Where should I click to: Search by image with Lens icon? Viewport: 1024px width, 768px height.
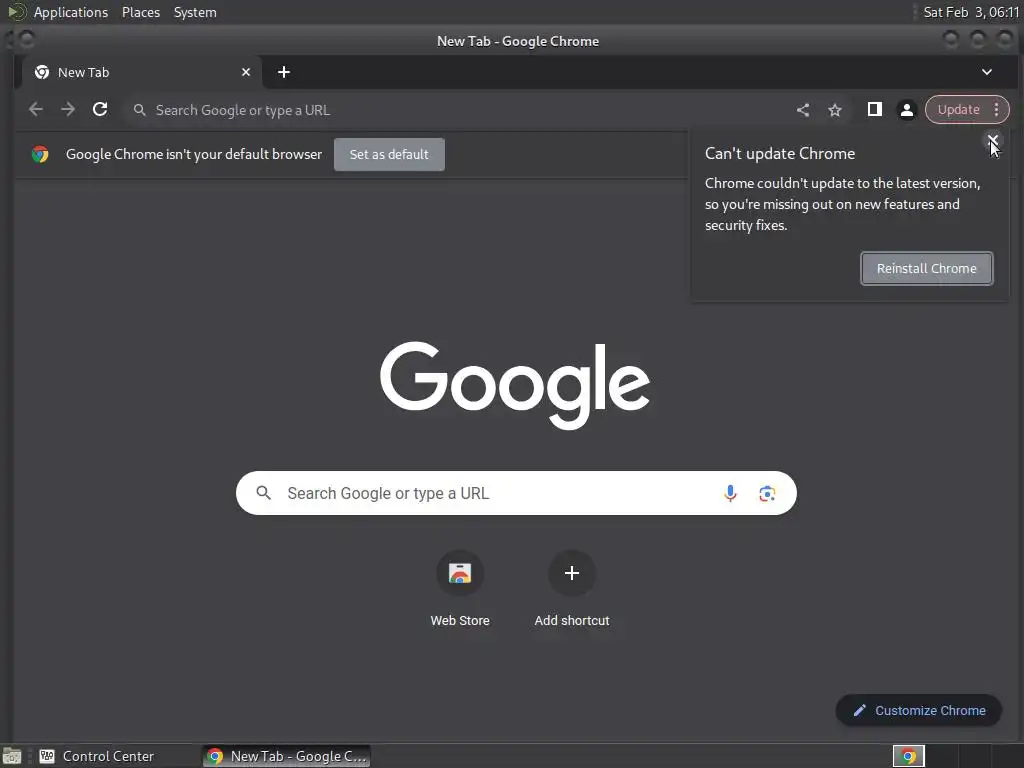pyautogui.click(x=767, y=493)
